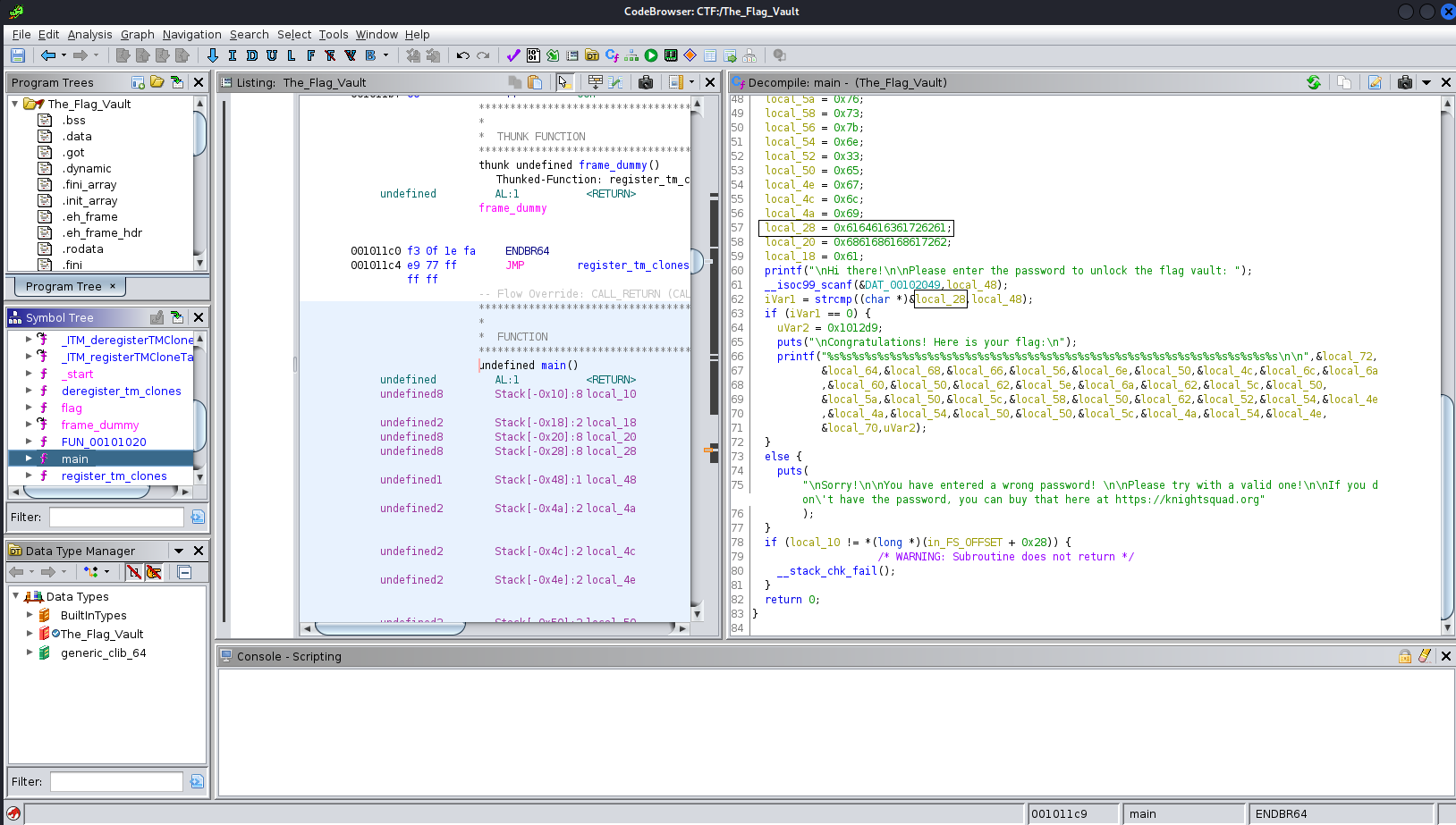Open the Data Type Manager dropdown menu arrow
Viewport: 1456px width, 825px height.
[x=179, y=551]
